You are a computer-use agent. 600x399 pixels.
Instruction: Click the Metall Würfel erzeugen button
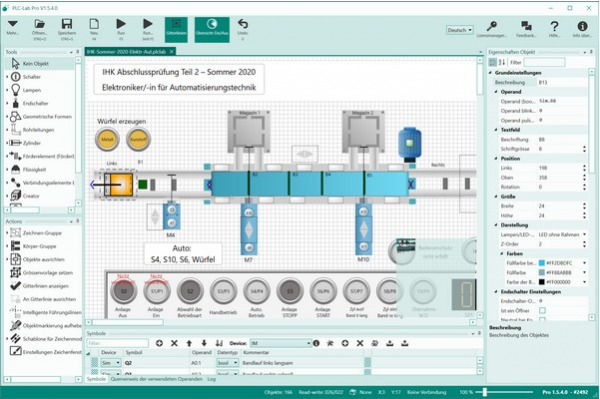point(108,139)
